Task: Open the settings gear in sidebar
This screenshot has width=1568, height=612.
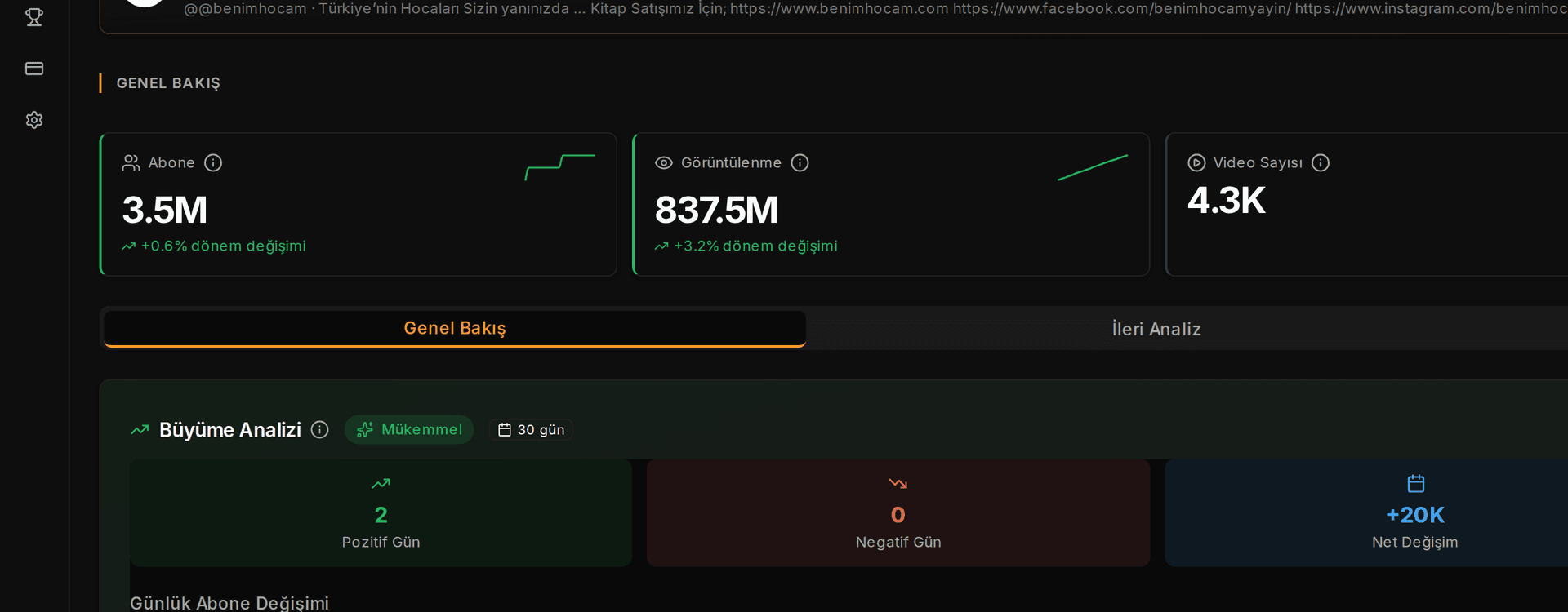Action: (34, 120)
